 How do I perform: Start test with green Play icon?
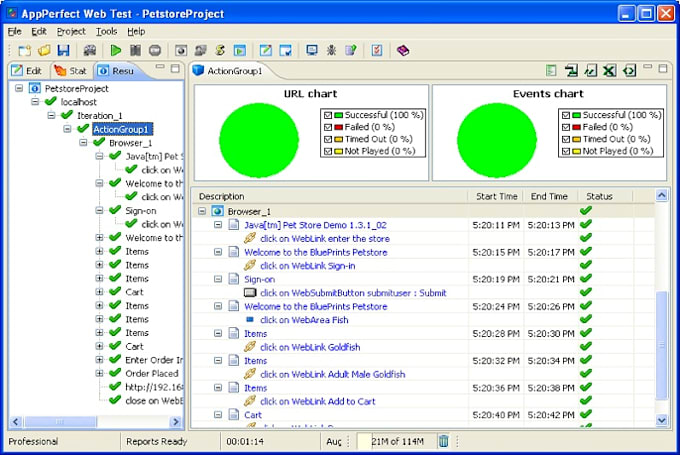tap(115, 50)
